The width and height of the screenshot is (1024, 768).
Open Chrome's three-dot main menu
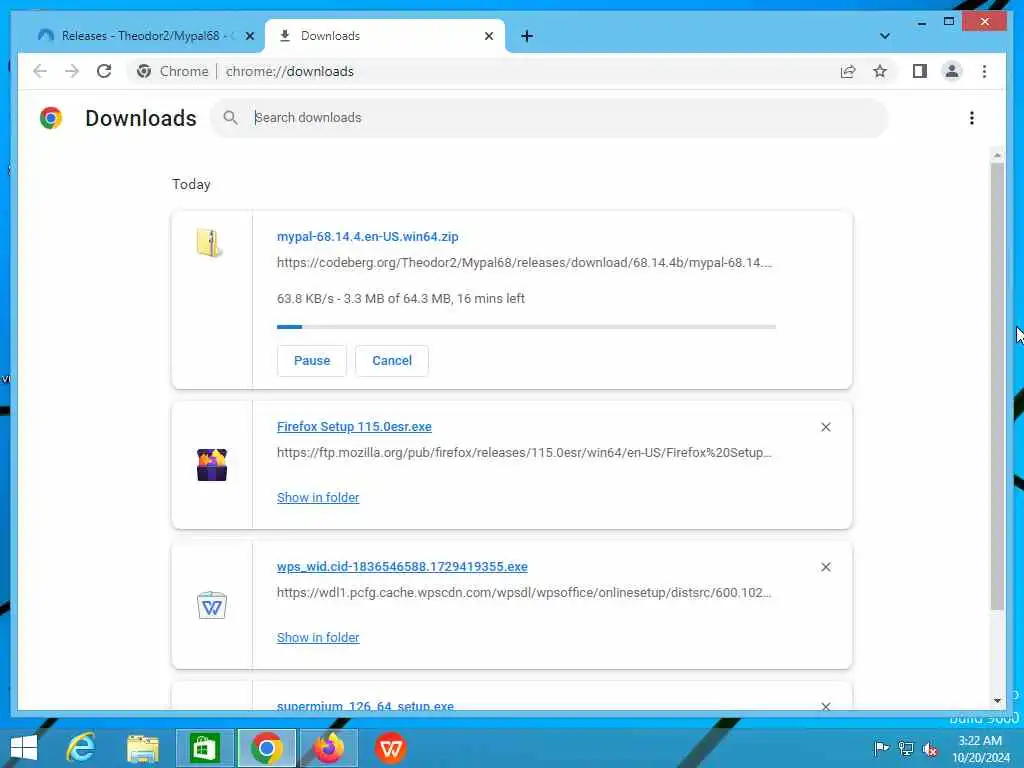pyautogui.click(x=984, y=71)
